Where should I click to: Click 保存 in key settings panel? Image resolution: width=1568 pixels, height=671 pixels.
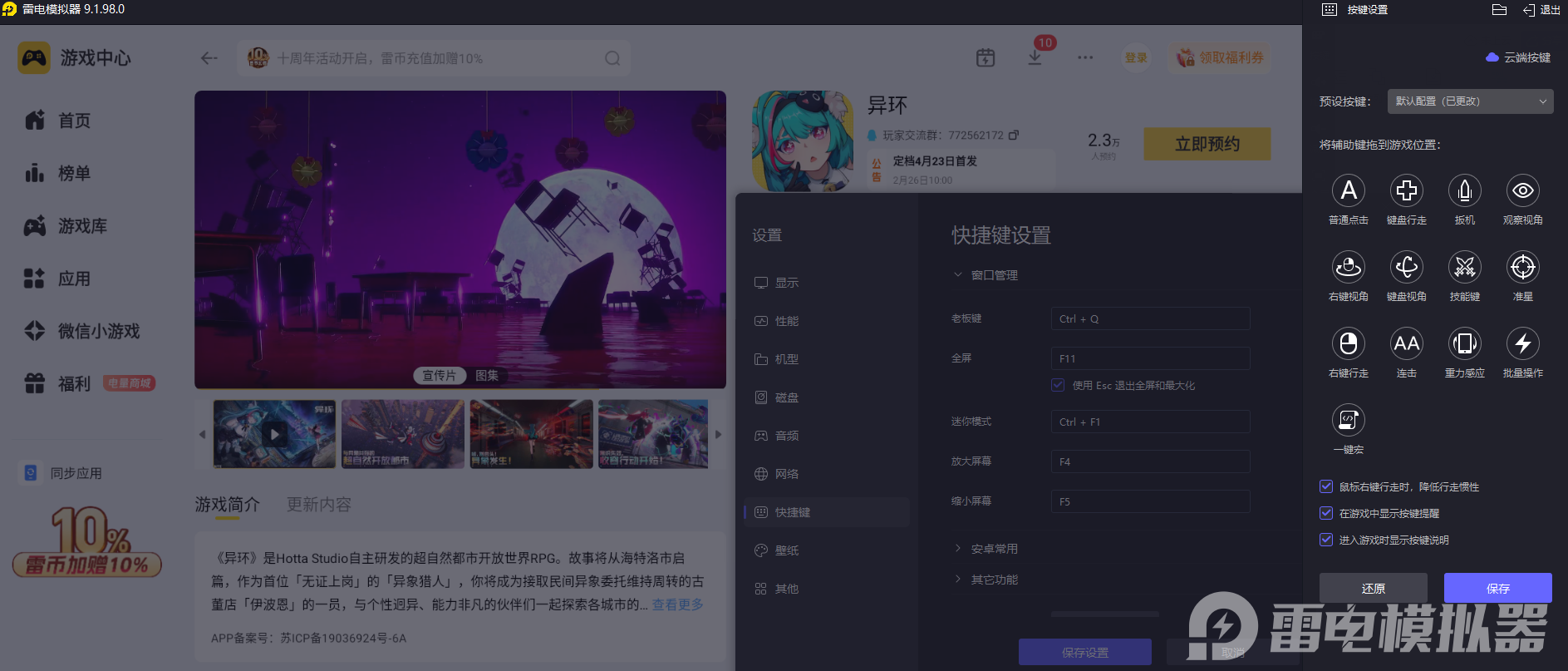coord(1498,588)
